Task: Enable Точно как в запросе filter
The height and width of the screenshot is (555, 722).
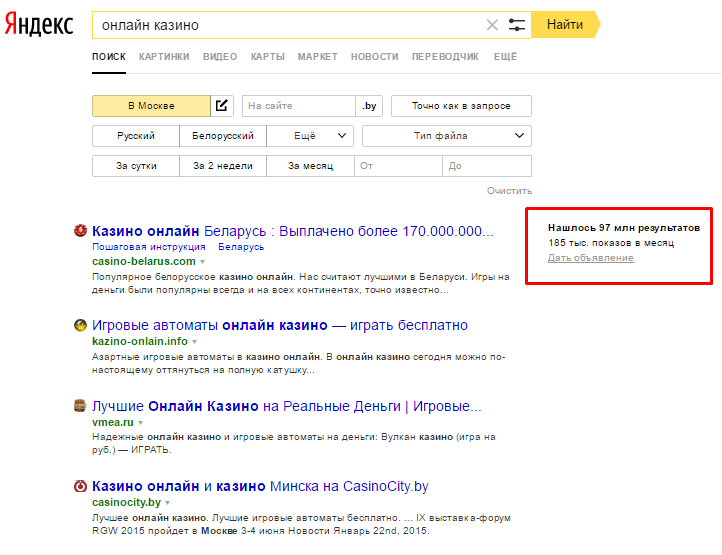Action: tap(461, 105)
